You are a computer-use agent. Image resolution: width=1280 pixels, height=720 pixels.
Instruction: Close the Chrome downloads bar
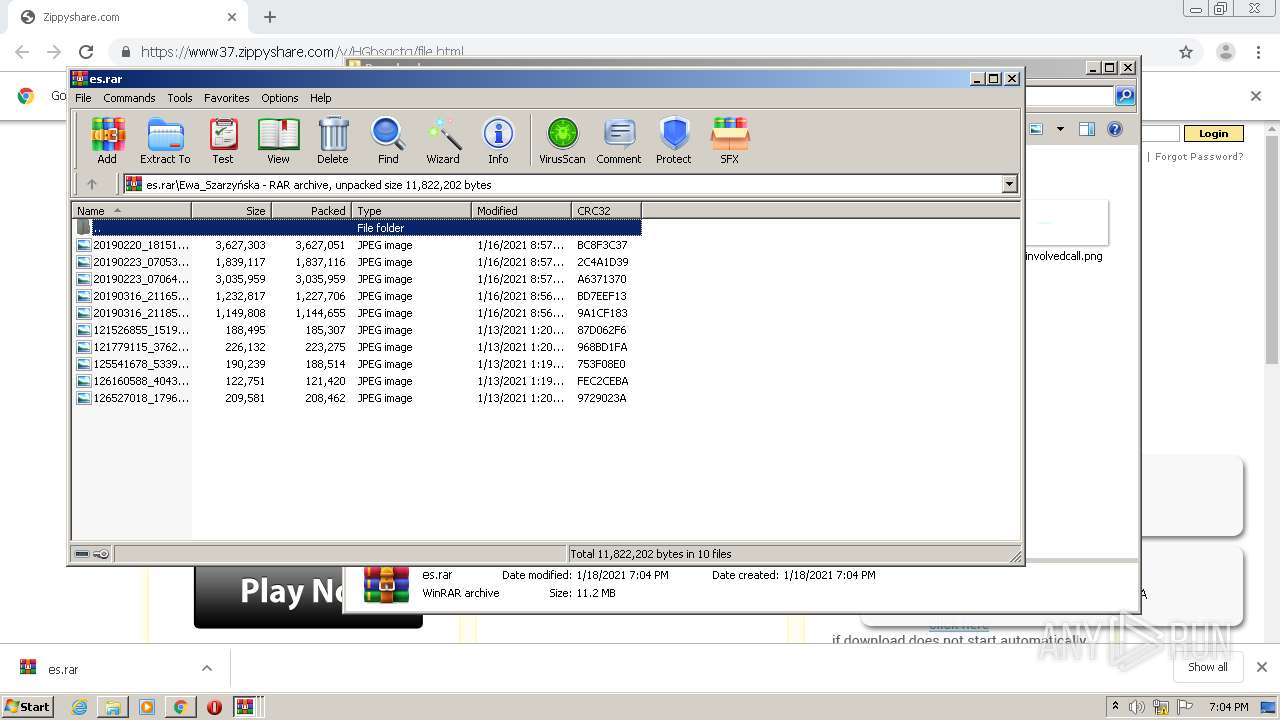[x=1261, y=667]
